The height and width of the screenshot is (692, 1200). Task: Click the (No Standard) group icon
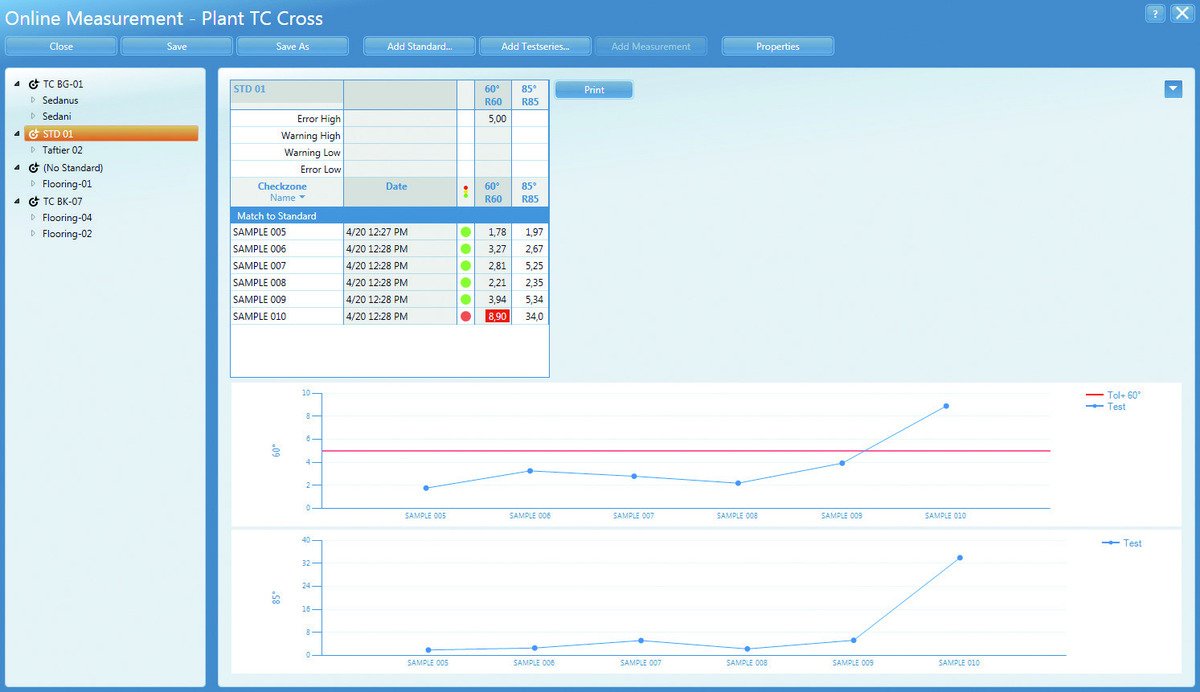[x=33, y=168]
